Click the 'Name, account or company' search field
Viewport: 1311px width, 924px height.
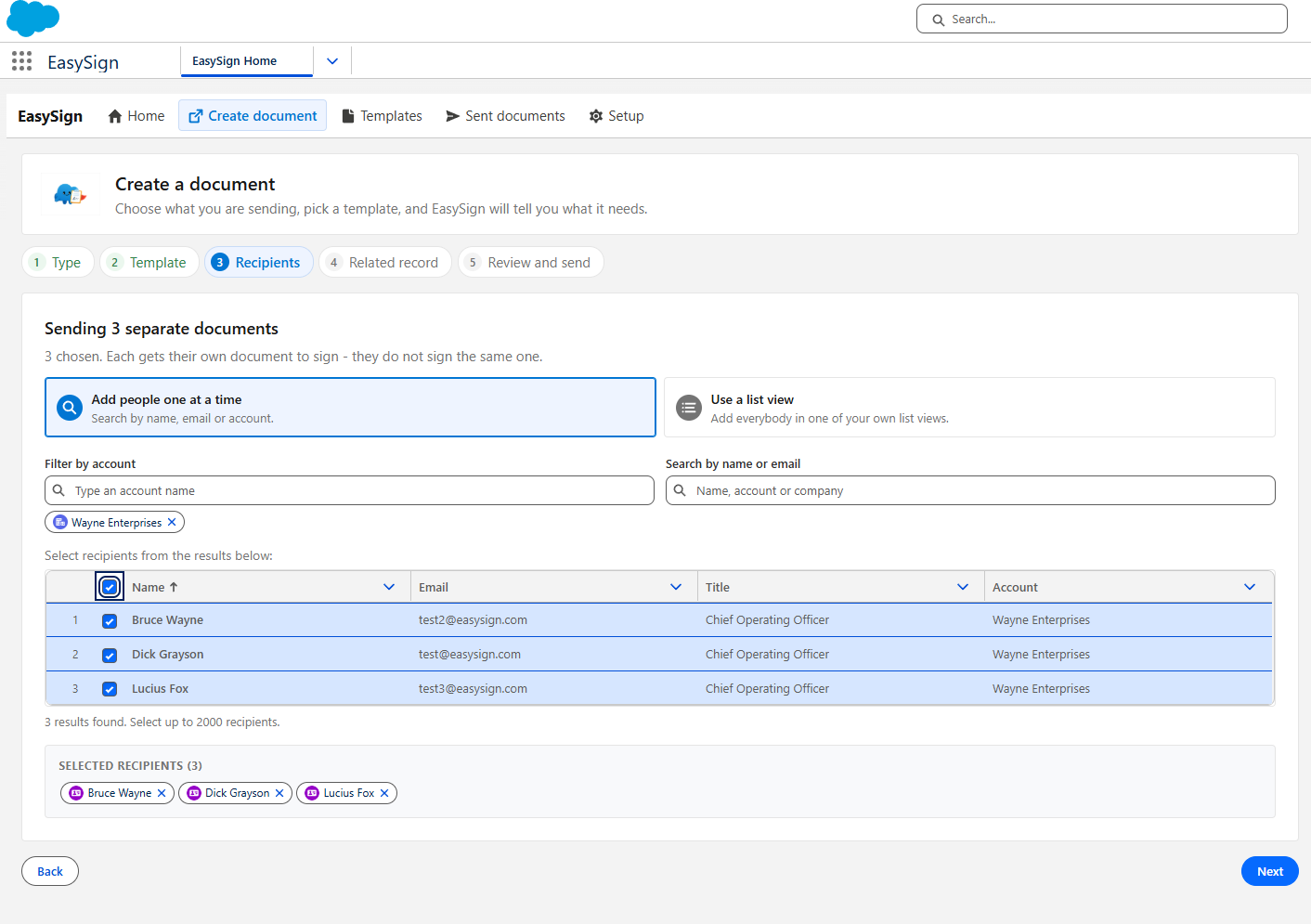click(970, 490)
